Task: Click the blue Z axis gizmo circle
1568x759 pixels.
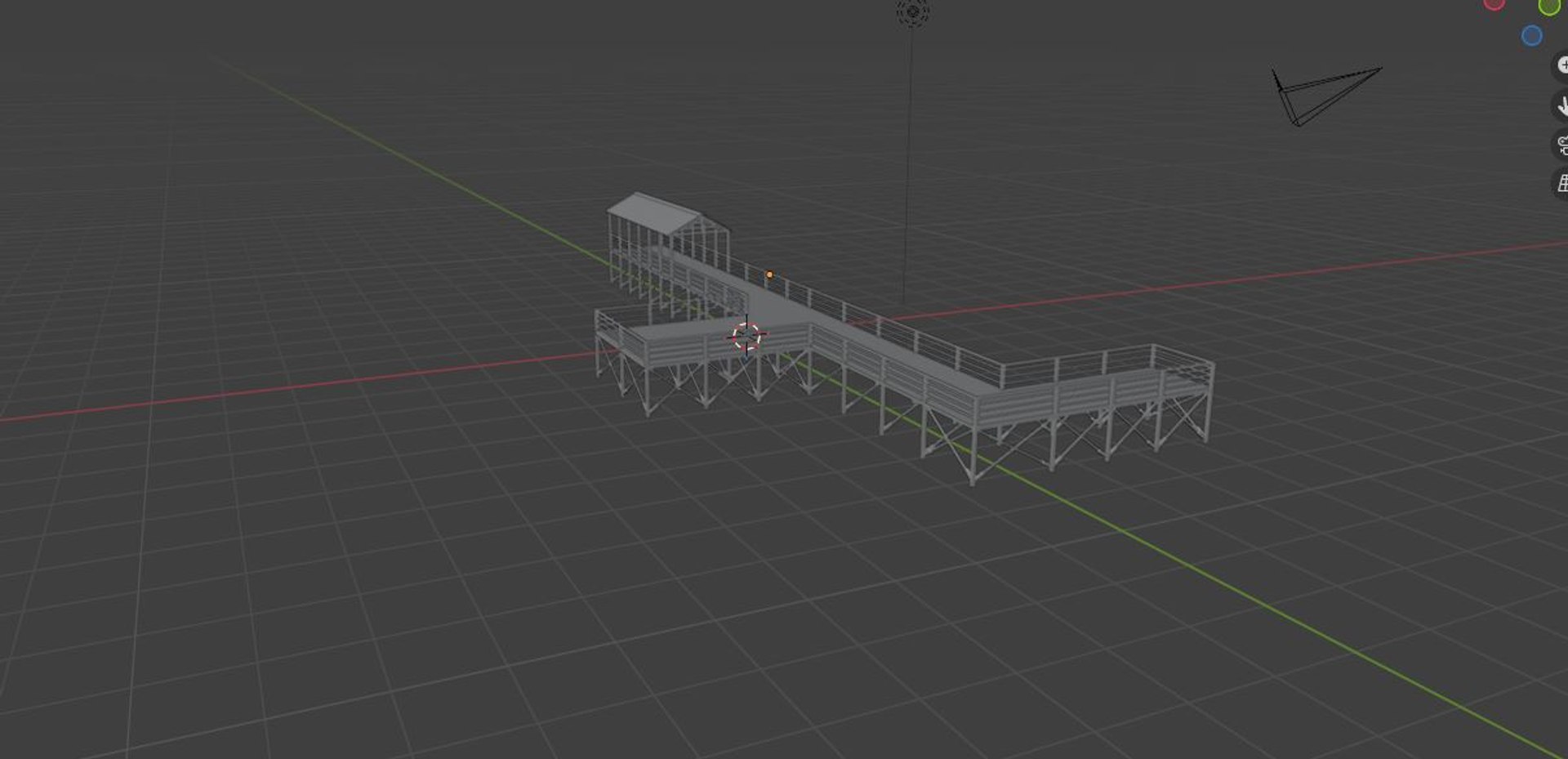Action: (x=1532, y=36)
